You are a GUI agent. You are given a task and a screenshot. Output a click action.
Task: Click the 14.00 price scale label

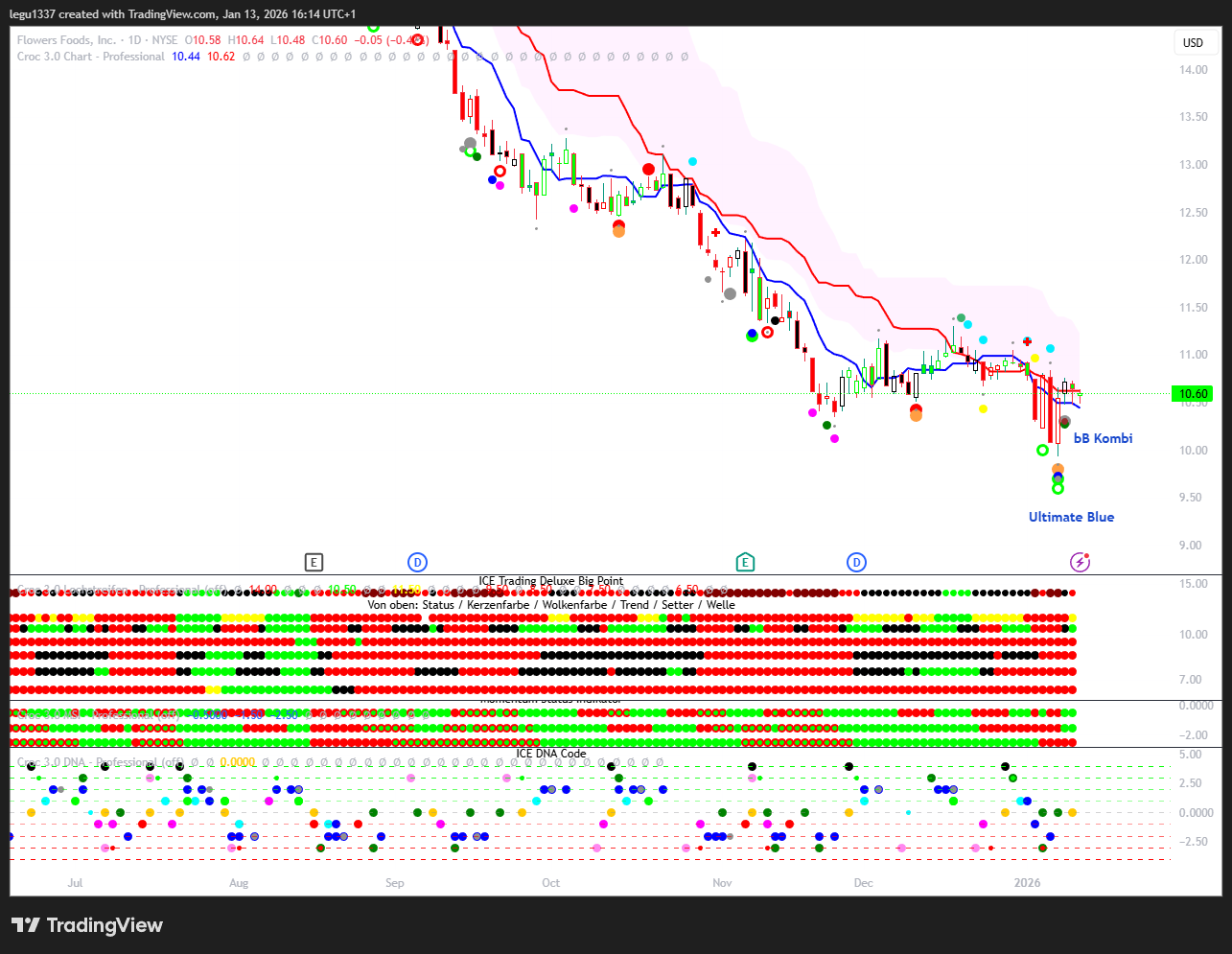[1194, 70]
